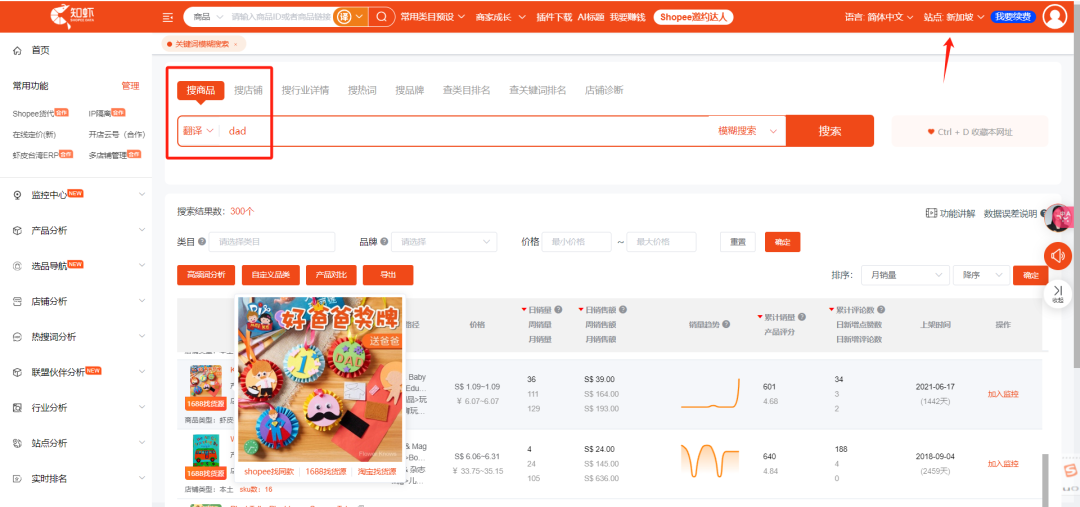Open the 常用类目预设 dropdown
The width and height of the screenshot is (1080, 507).
click(x=433, y=17)
